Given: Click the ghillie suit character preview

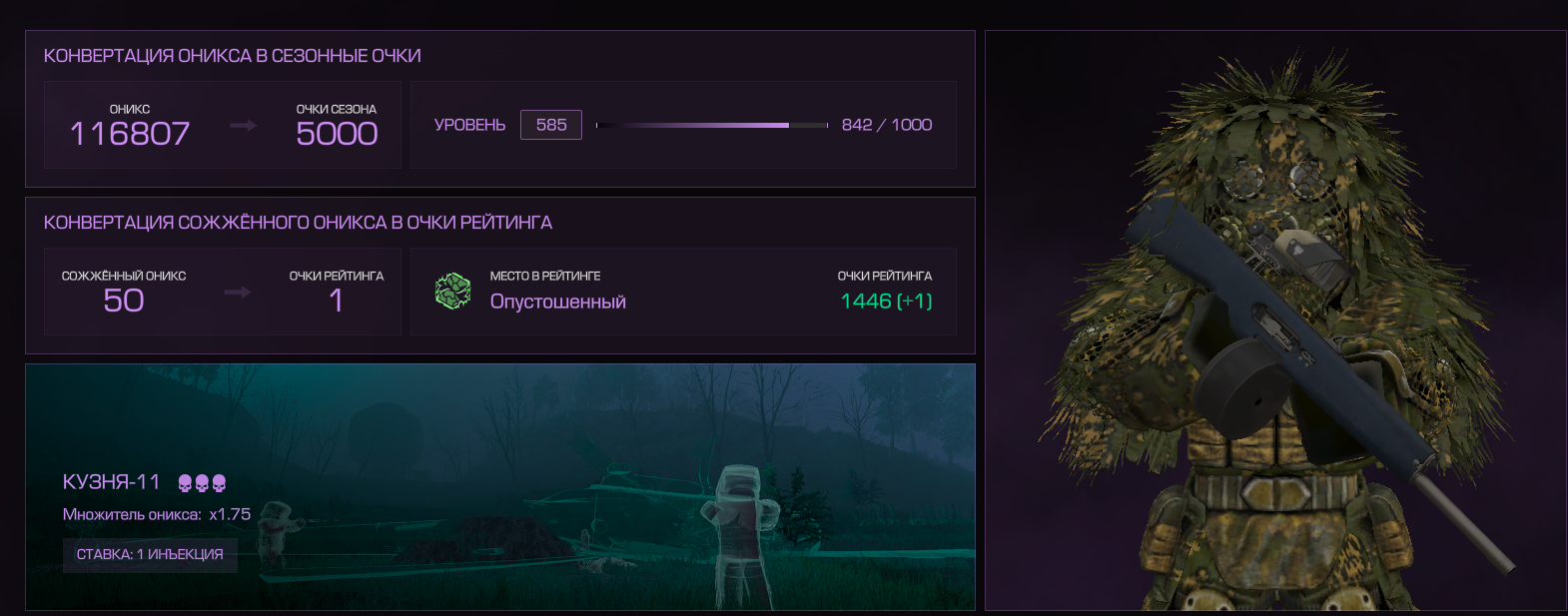Looking at the screenshot, I should click(x=1275, y=320).
